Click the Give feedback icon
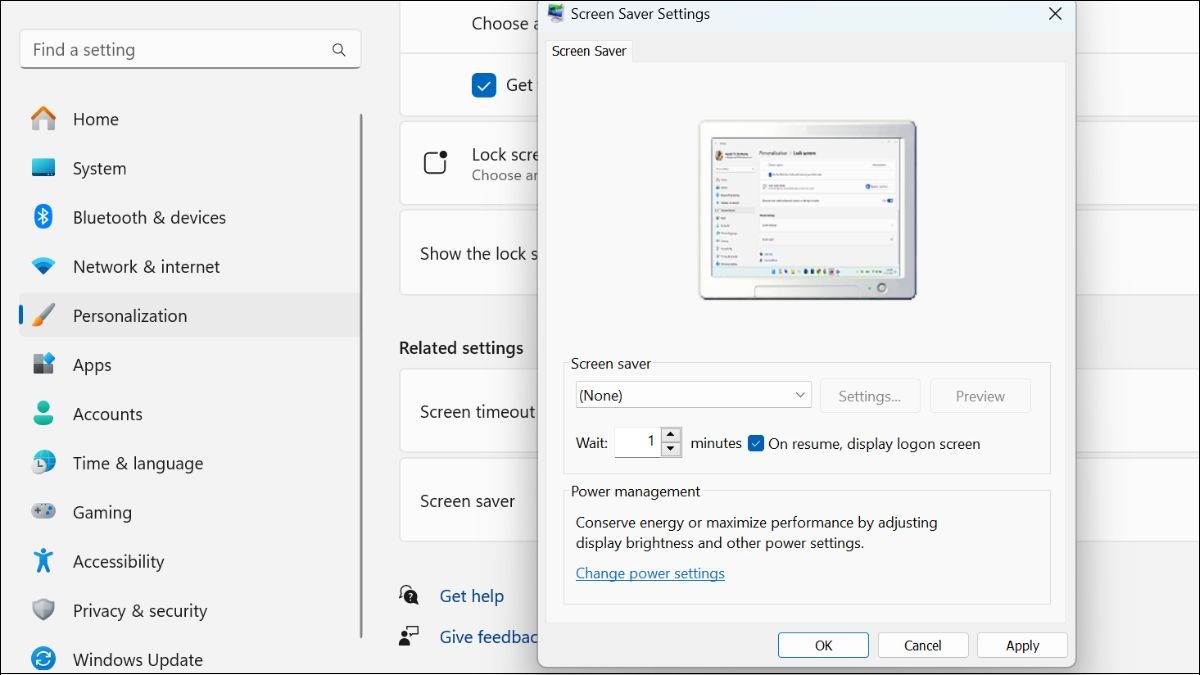Image resolution: width=1200 pixels, height=675 pixels. [409, 637]
